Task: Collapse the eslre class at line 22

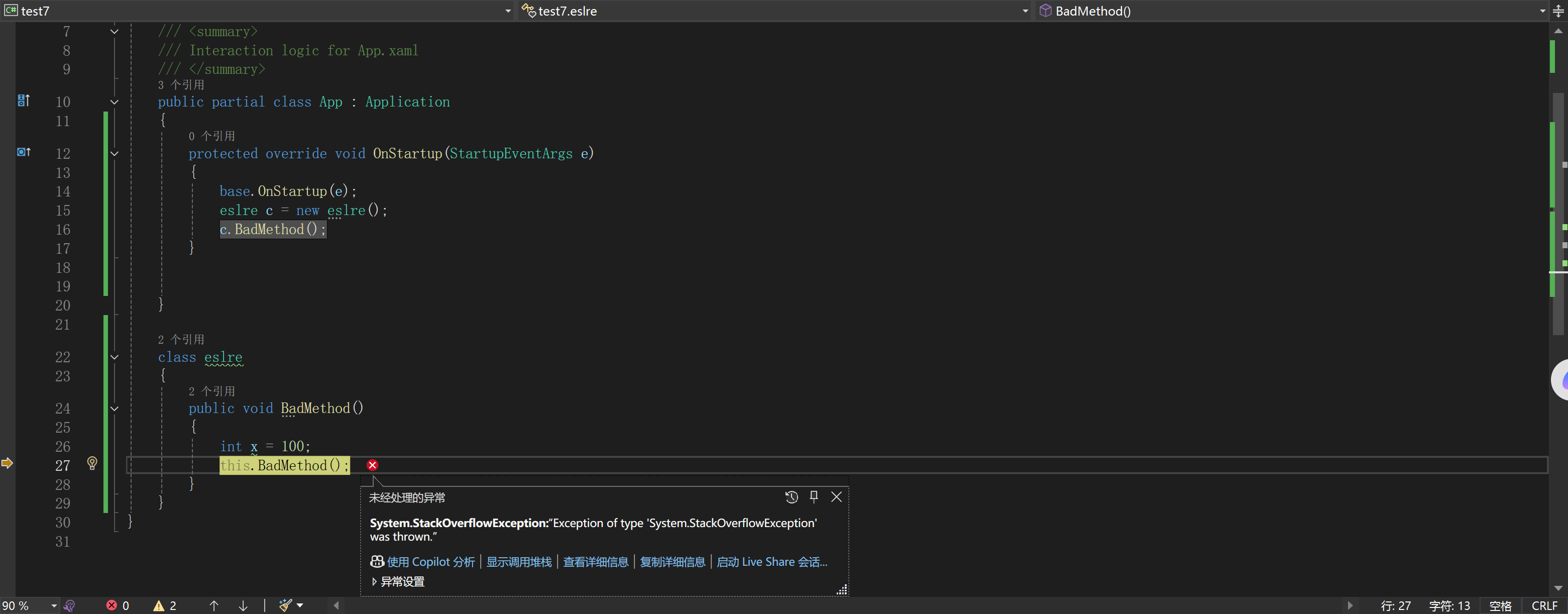Action: pyautogui.click(x=115, y=358)
